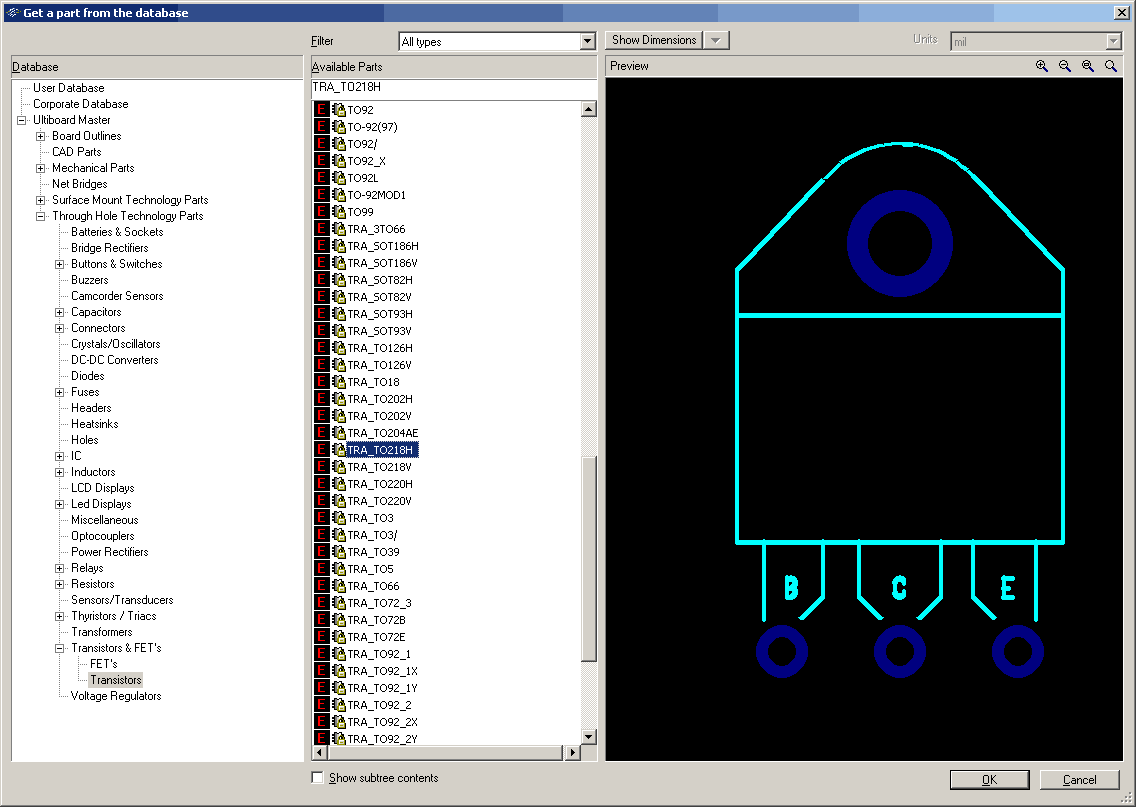Click the lock icon next to TO99
Viewport: 1136px width, 807px height.
pos(338,212)
